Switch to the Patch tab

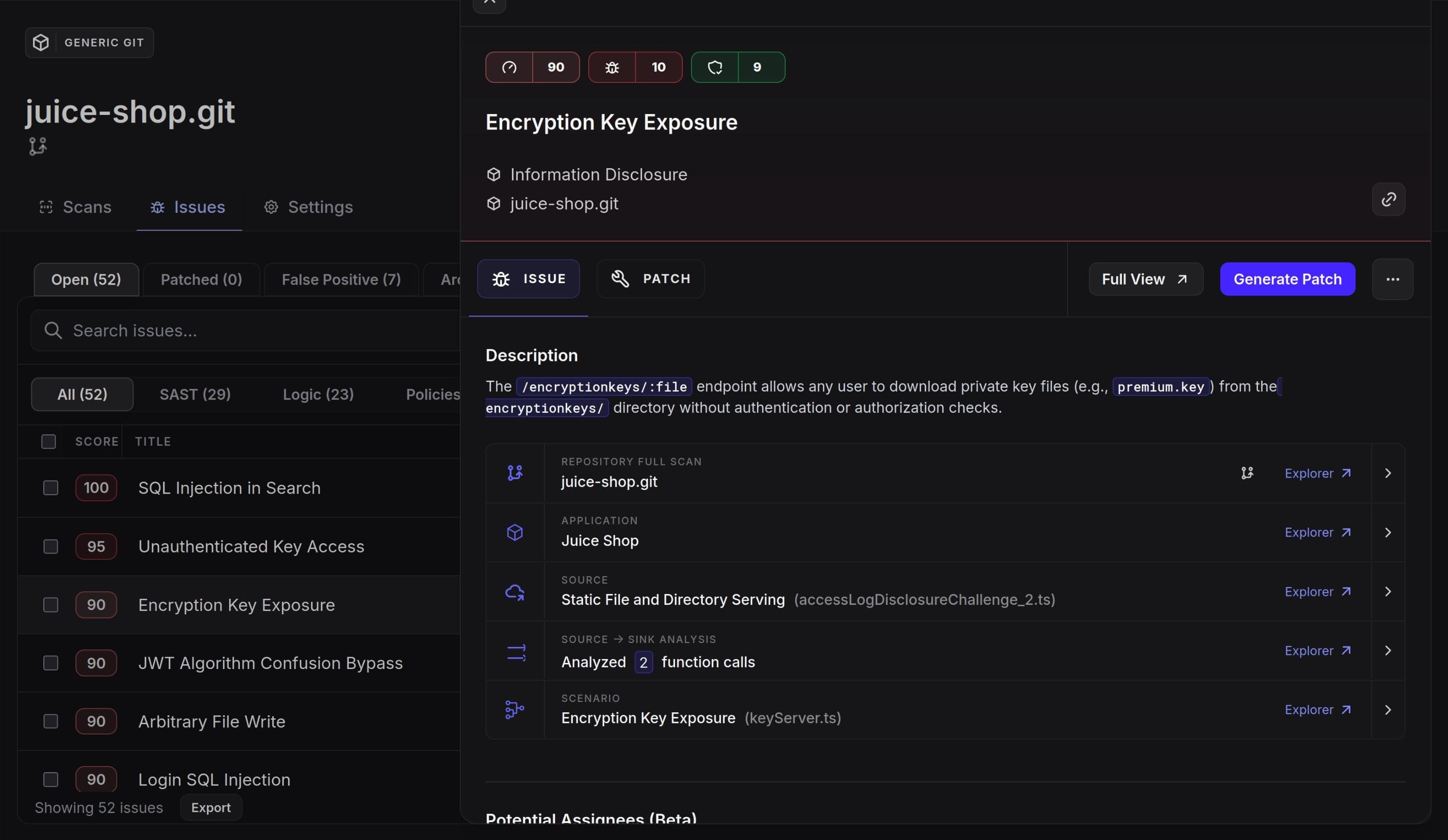pos(650,278)
